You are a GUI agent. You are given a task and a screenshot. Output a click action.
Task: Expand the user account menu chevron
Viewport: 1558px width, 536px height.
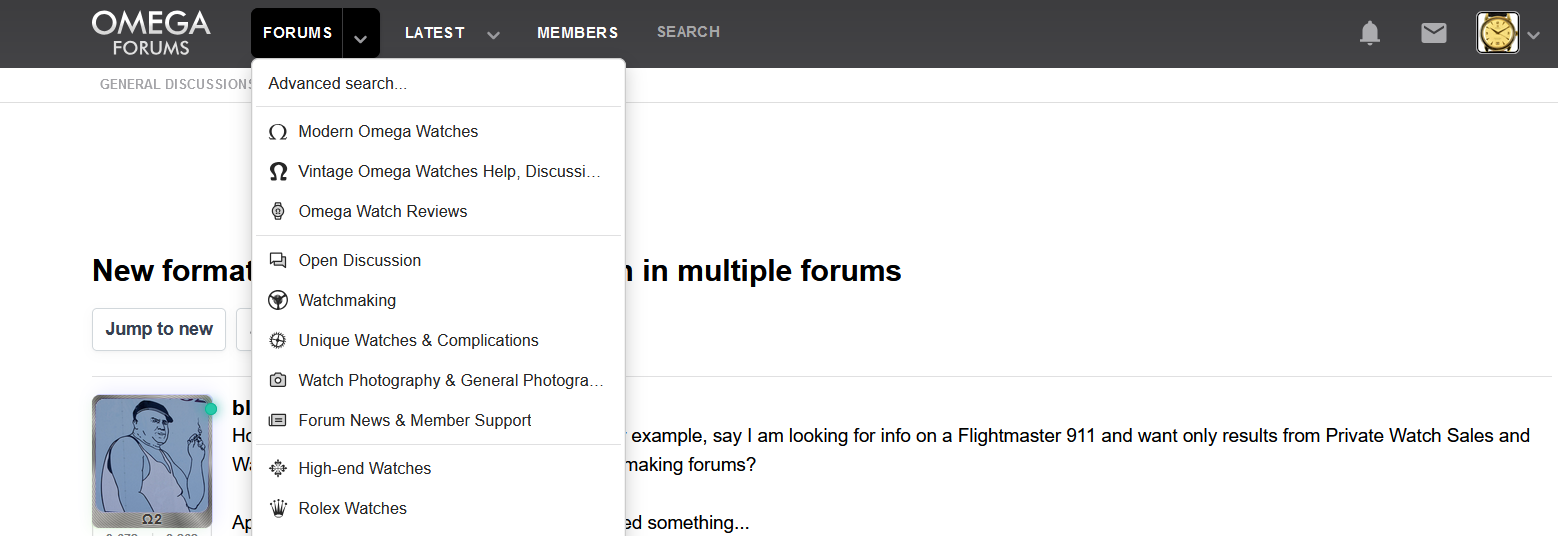click(x=1533, y=35)
